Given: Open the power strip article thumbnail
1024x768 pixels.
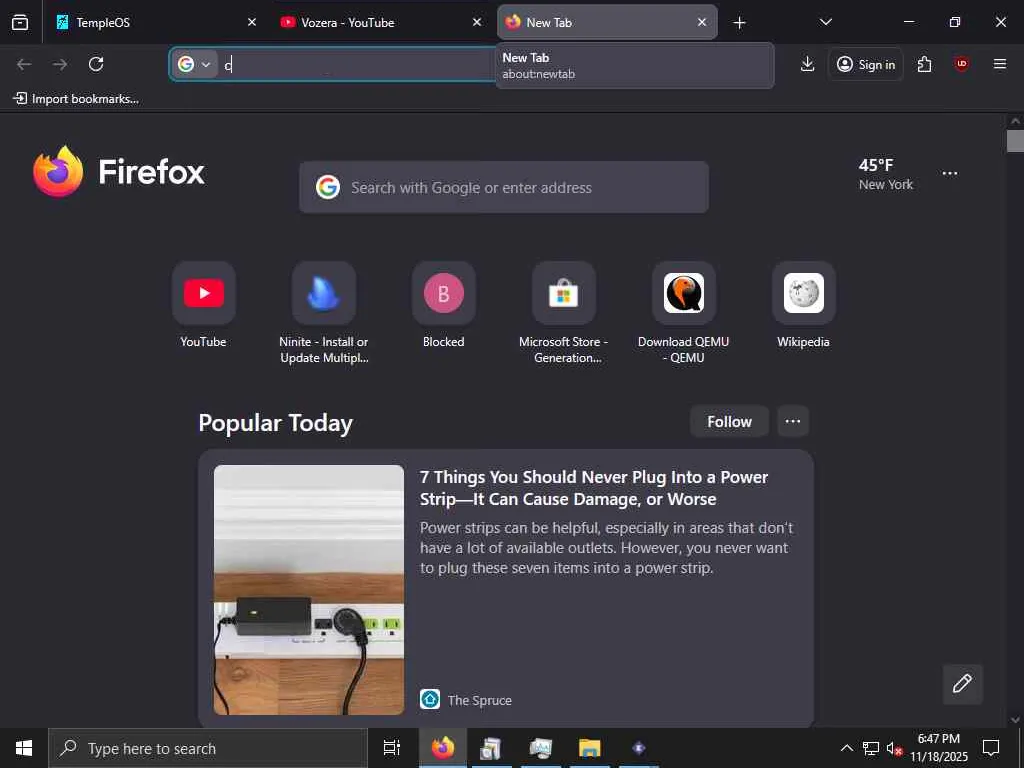Looking at the screenshot, I should click(309, 590).
